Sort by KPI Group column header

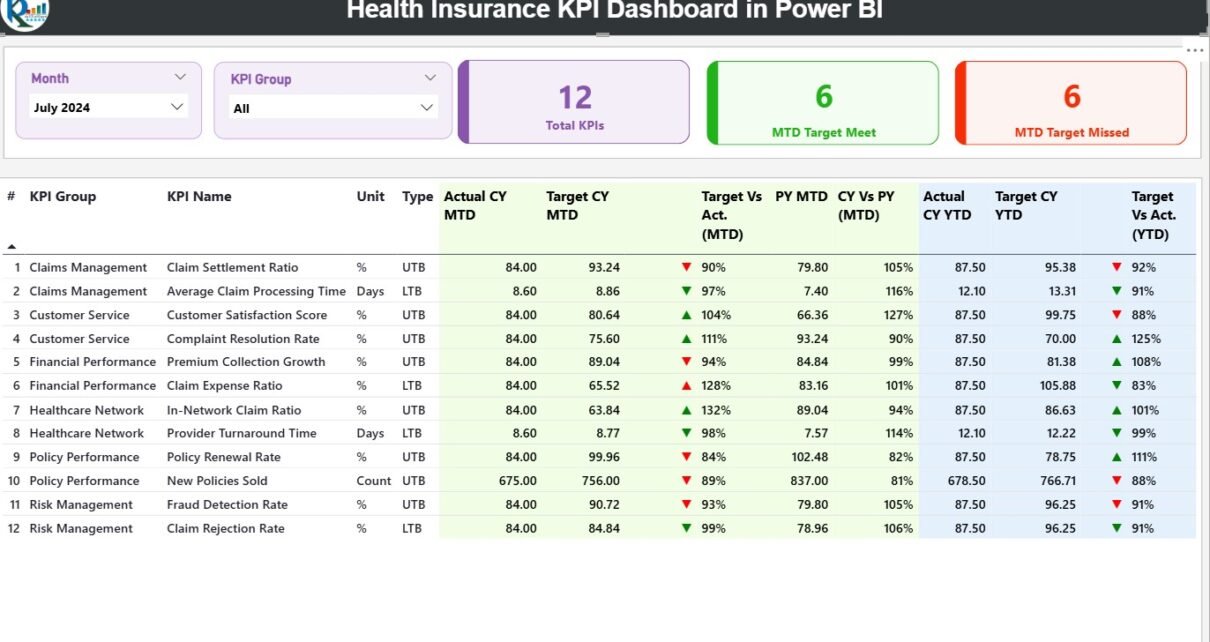pos(63,197)
